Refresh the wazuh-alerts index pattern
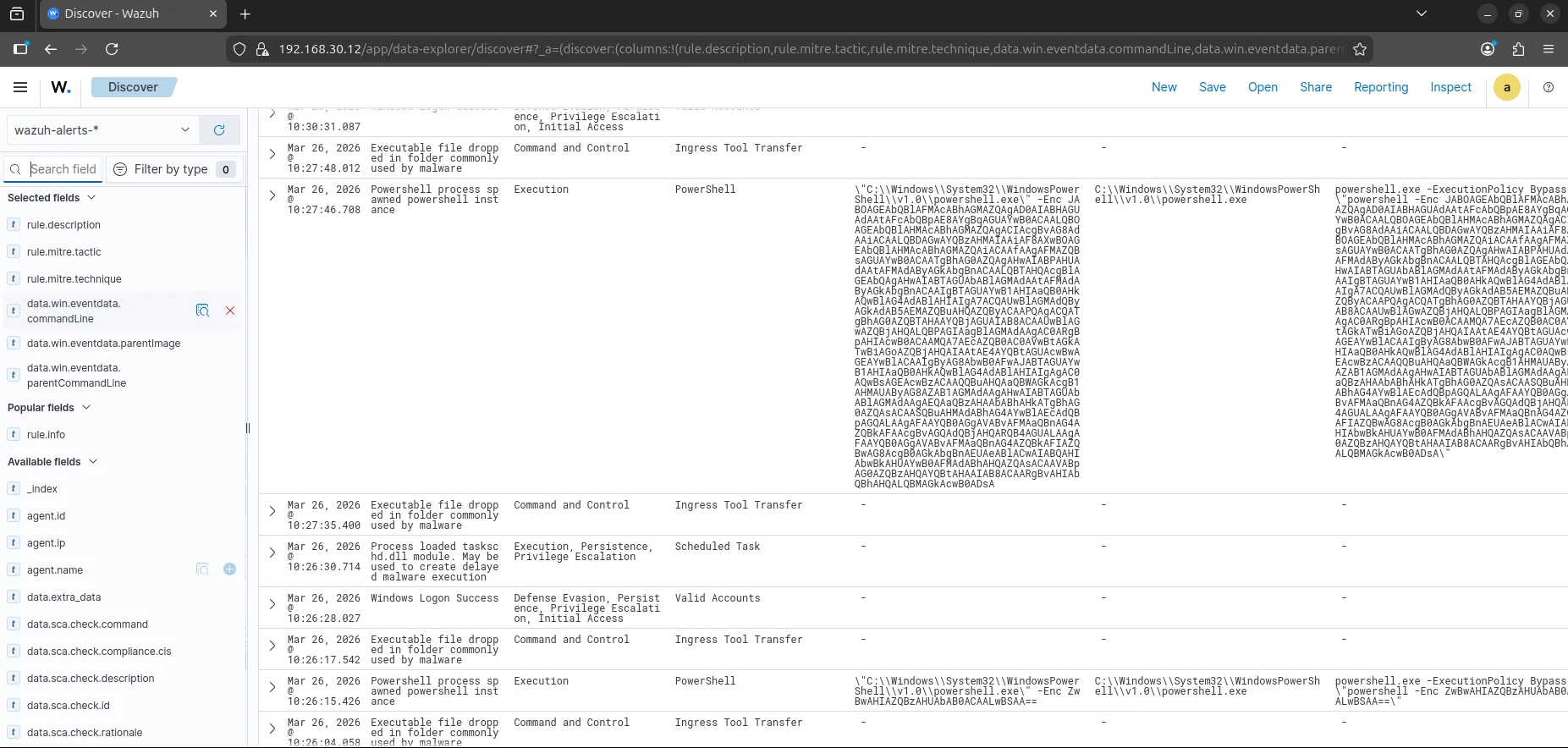Viewport: 1568px width, 748px height. click(219, 130)
